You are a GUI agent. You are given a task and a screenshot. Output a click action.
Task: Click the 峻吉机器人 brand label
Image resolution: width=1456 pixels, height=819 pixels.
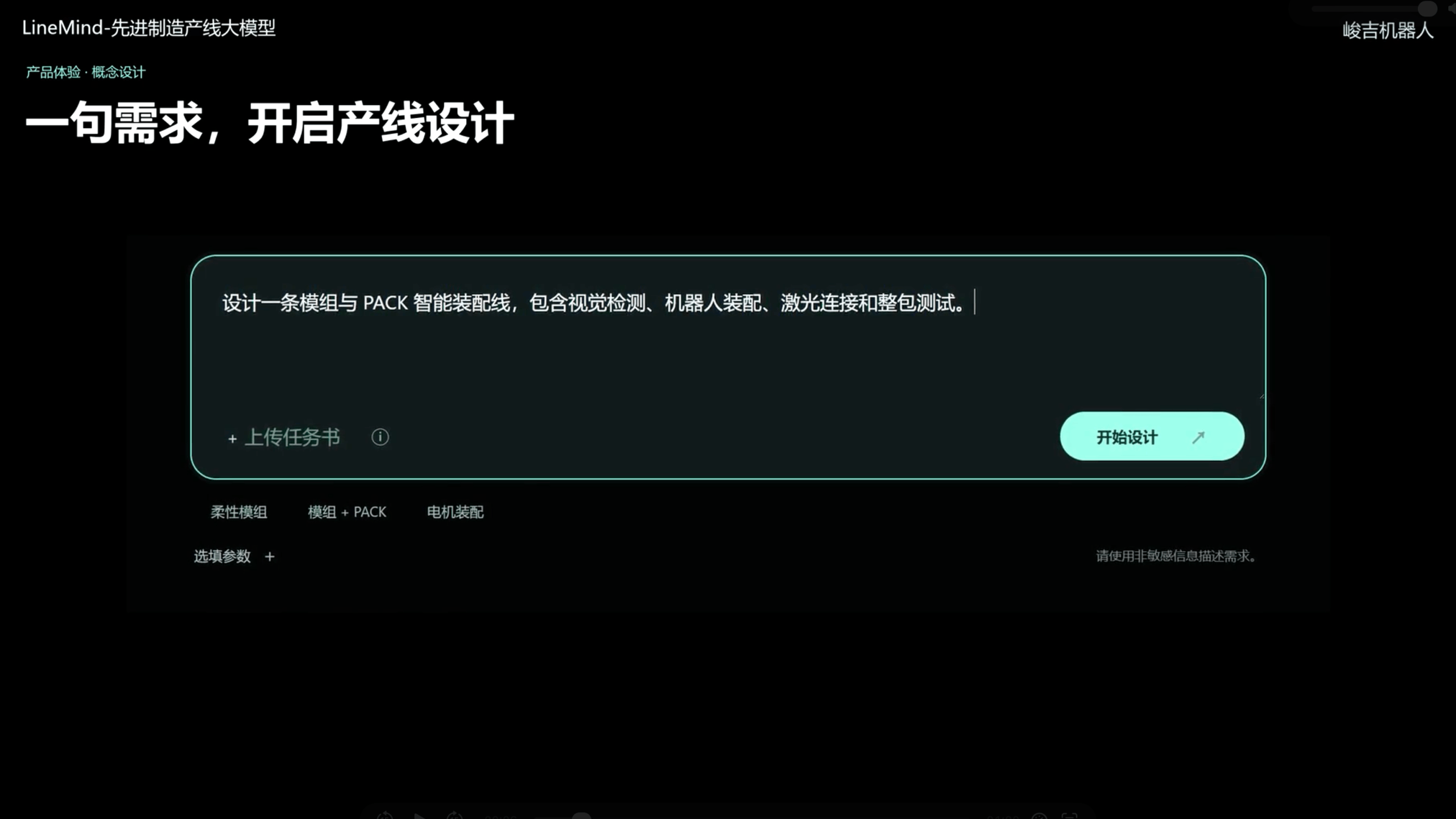[x=1388, y=30]
